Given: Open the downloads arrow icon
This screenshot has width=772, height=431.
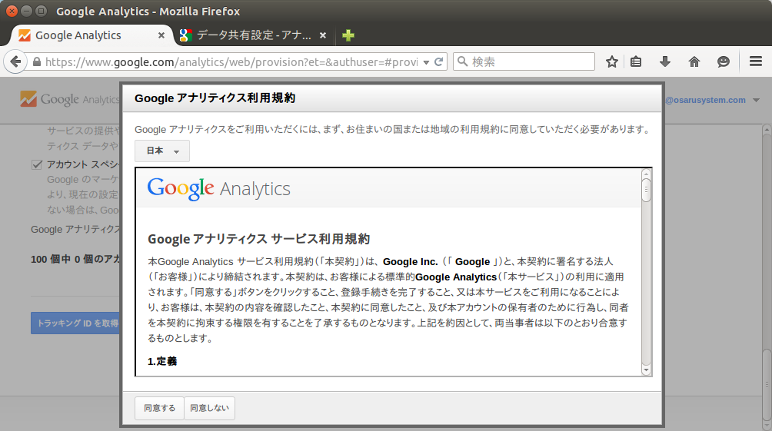Looking at the screenshot, I should [665, 62].
